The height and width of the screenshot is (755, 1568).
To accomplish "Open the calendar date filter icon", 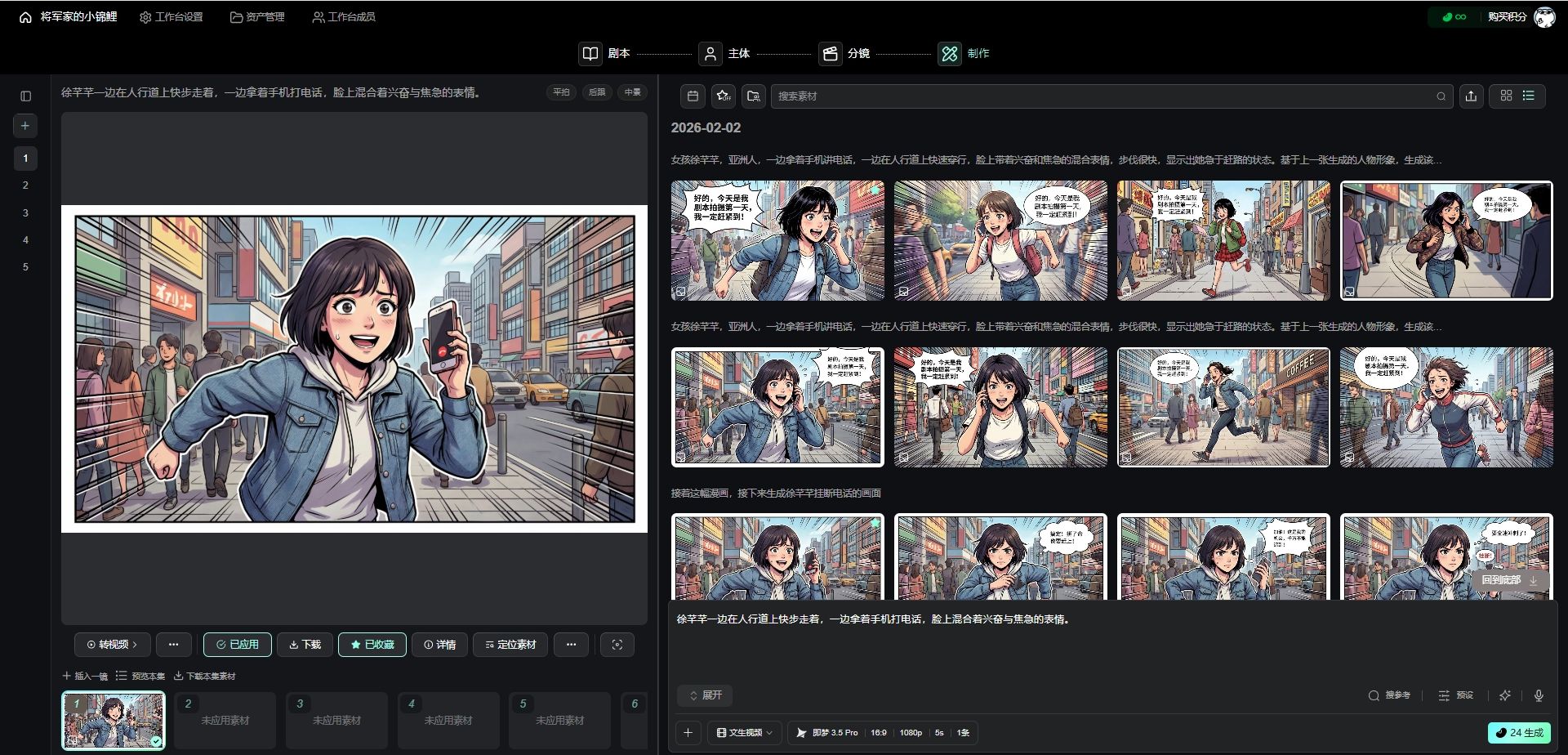I will click(x=693, y=96).
